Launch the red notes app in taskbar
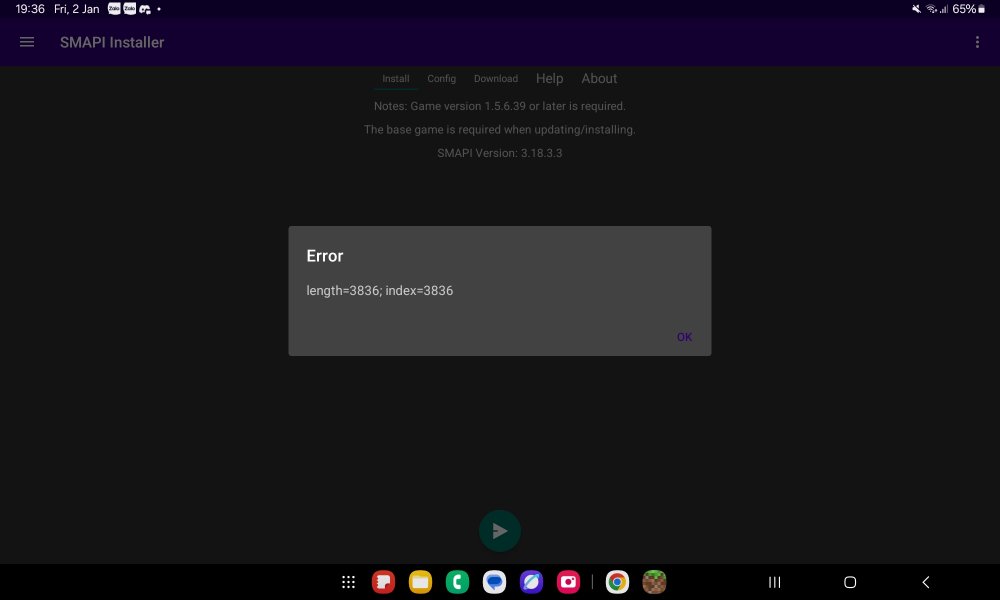The width and height of the screenshot is (1000, 600). pyautogui.click(x=383, y=582)
